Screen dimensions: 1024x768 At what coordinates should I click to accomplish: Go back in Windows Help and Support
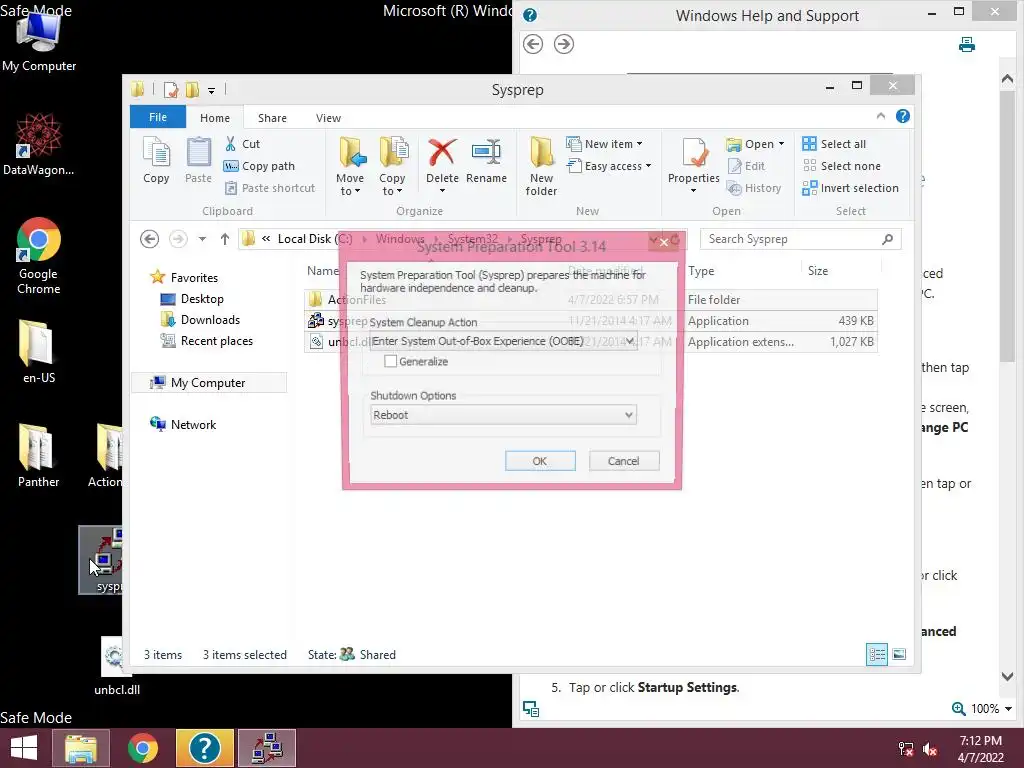click(x=533, y=44)
